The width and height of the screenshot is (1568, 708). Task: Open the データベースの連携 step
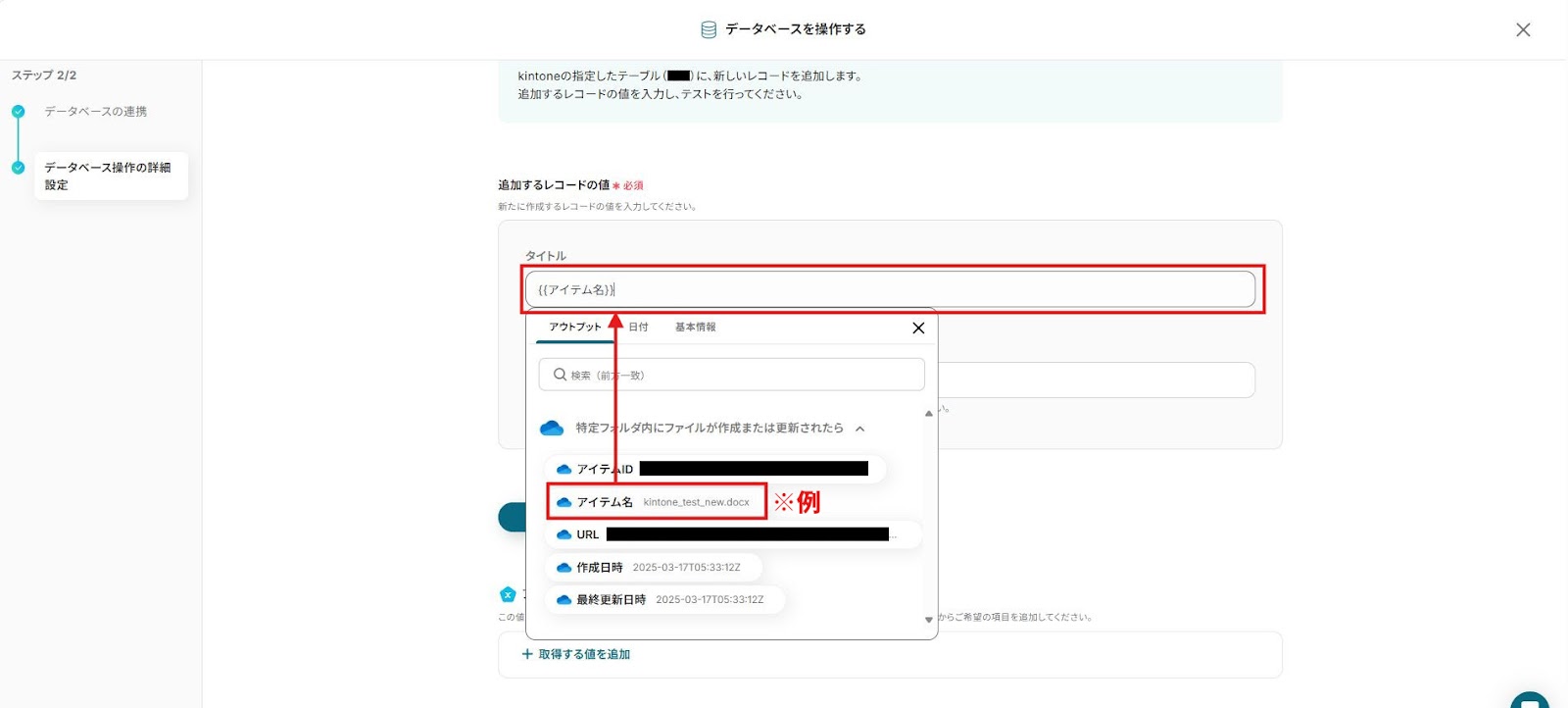(95, 112)
